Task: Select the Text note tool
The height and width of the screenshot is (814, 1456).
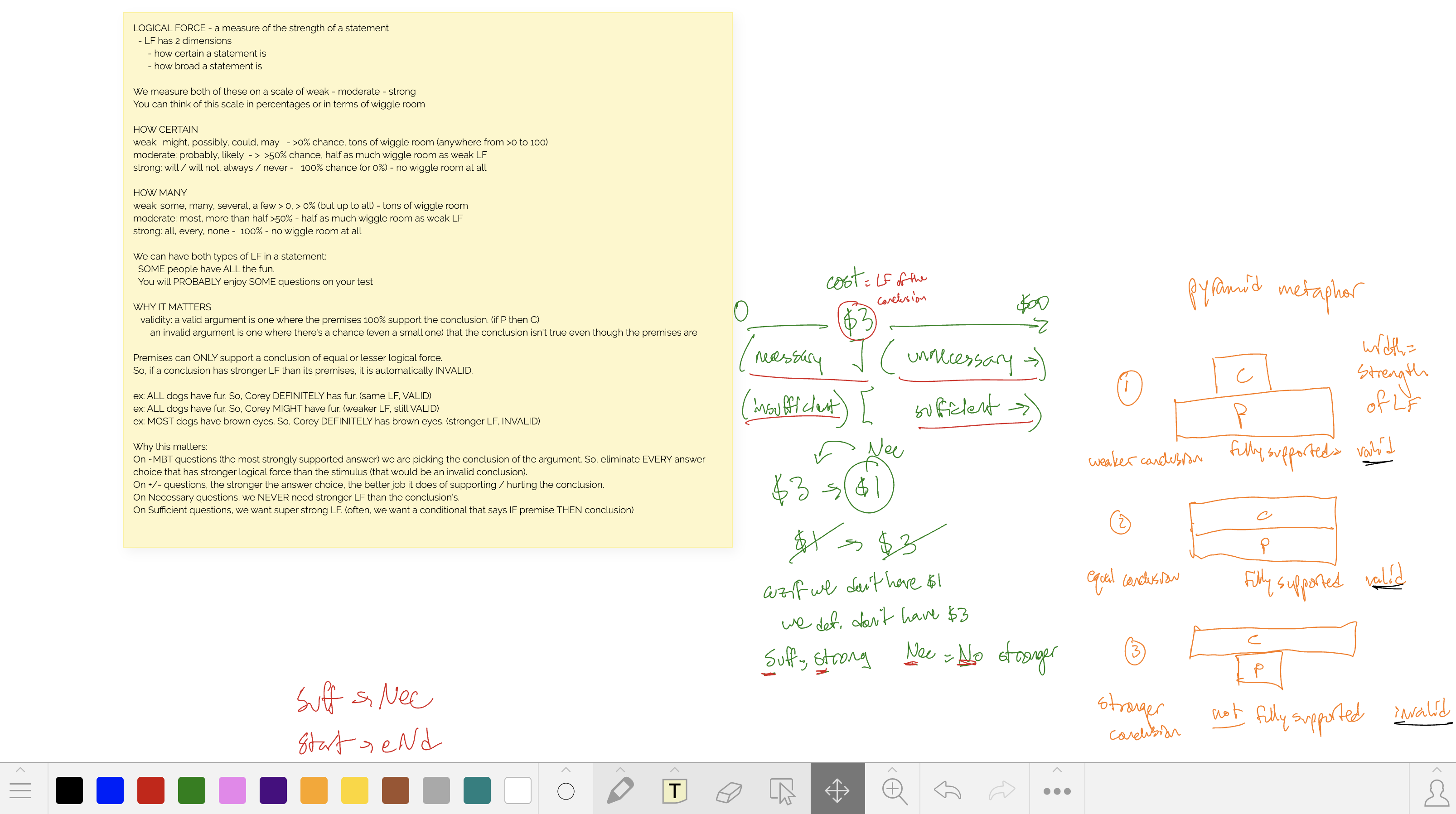Action: coord(674,791)
